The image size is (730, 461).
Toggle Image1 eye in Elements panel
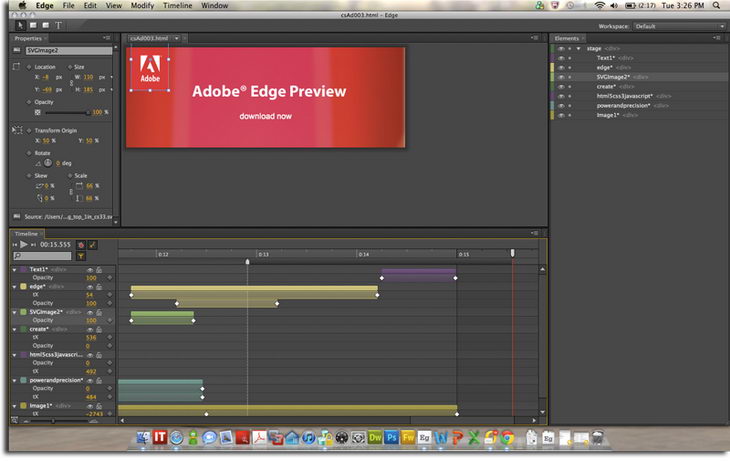(x=561, y=115)
